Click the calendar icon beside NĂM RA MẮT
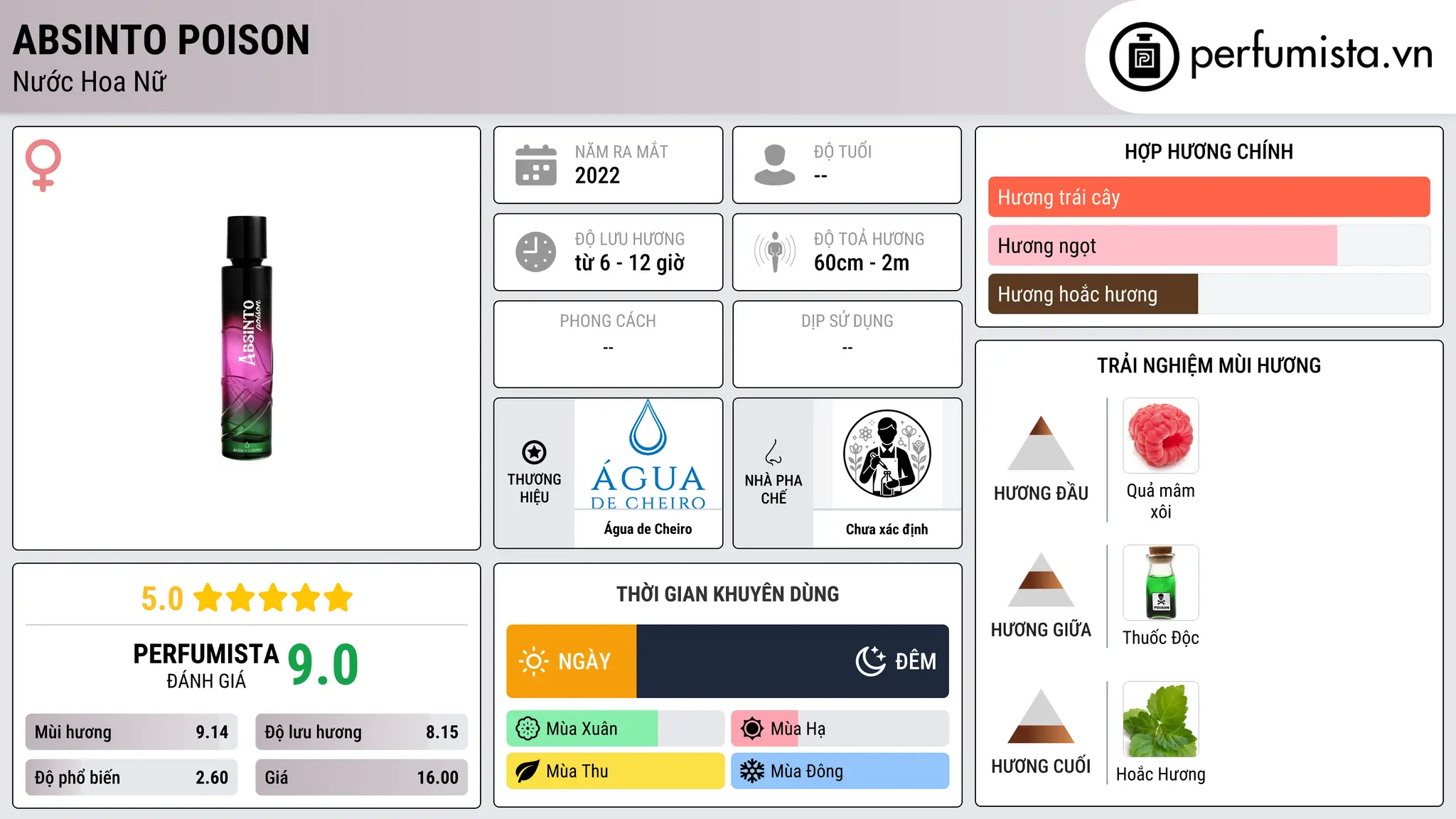The image size is (1456, 819). tap(536, 165)
